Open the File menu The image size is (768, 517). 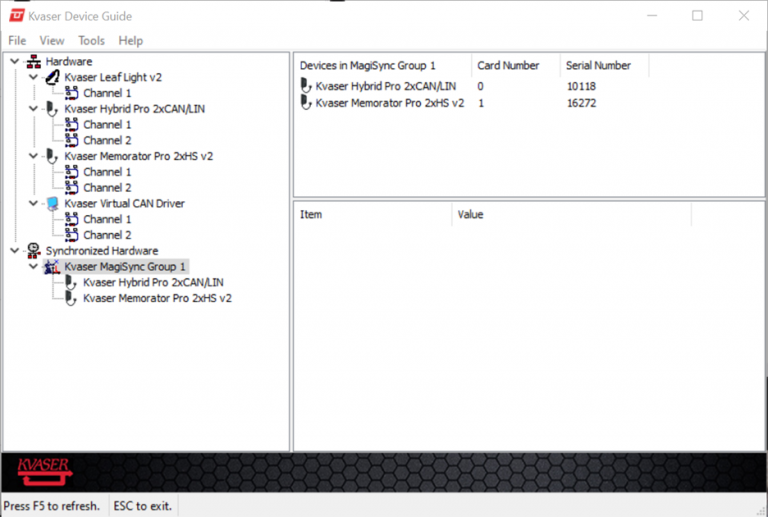(17, 40)
